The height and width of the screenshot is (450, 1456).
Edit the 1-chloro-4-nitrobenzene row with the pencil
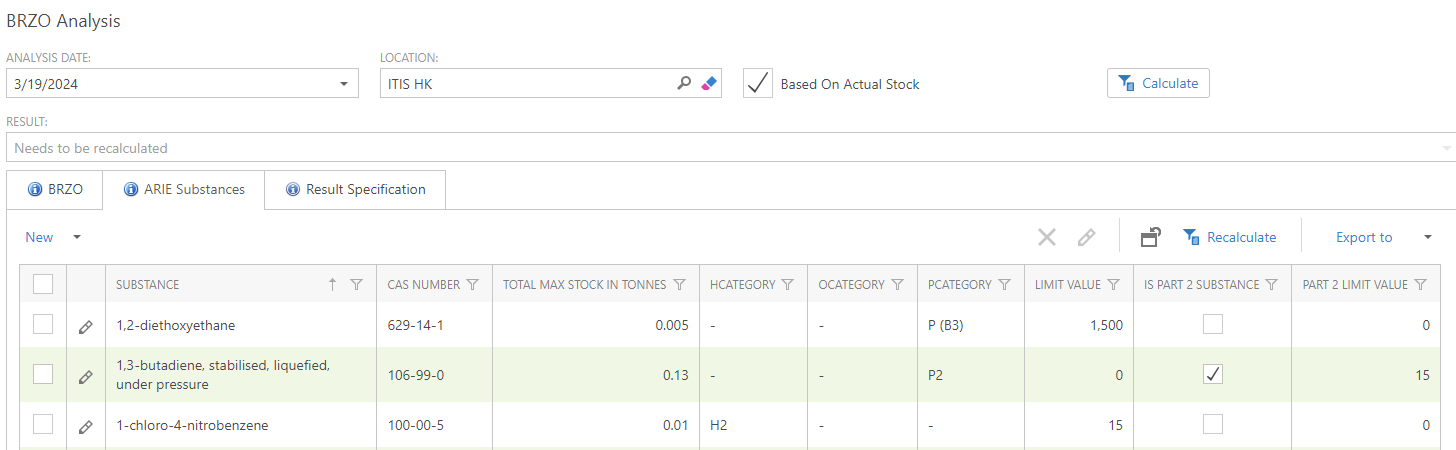click(x=86, y=426)
